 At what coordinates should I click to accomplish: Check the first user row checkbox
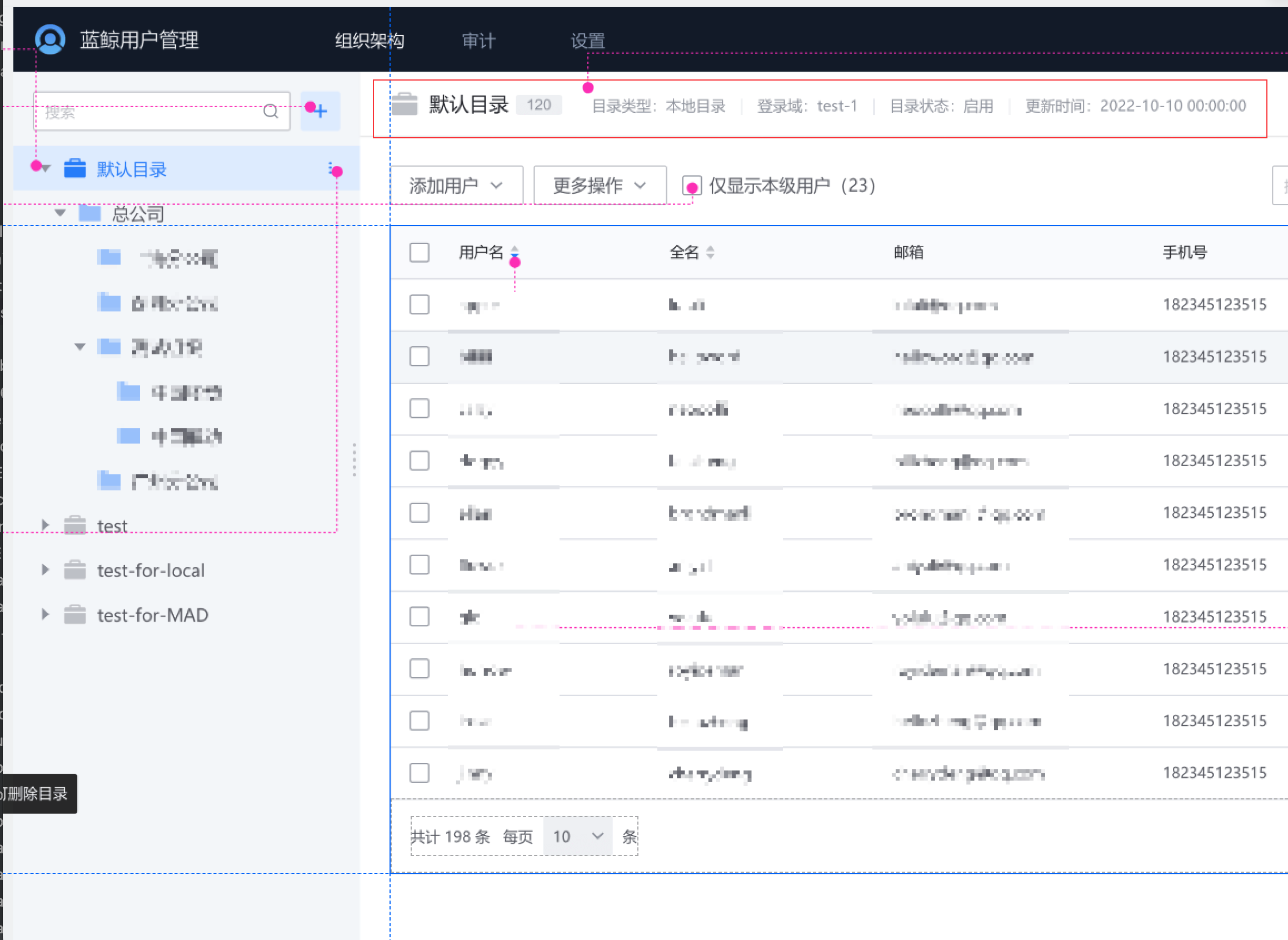click(x=419, y=305)
